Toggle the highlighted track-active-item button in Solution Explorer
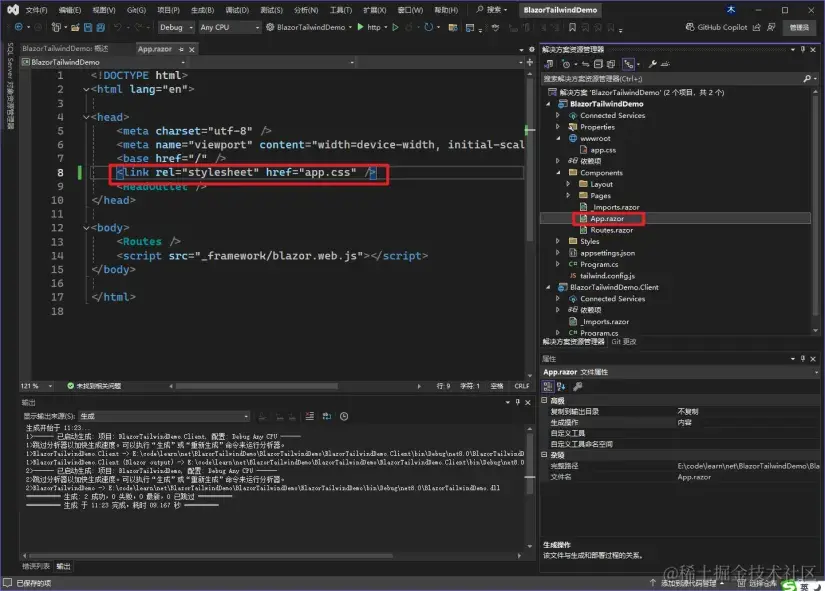Viewport: 825px width, 591px height. pyautogui.click(x=628, y=64)
